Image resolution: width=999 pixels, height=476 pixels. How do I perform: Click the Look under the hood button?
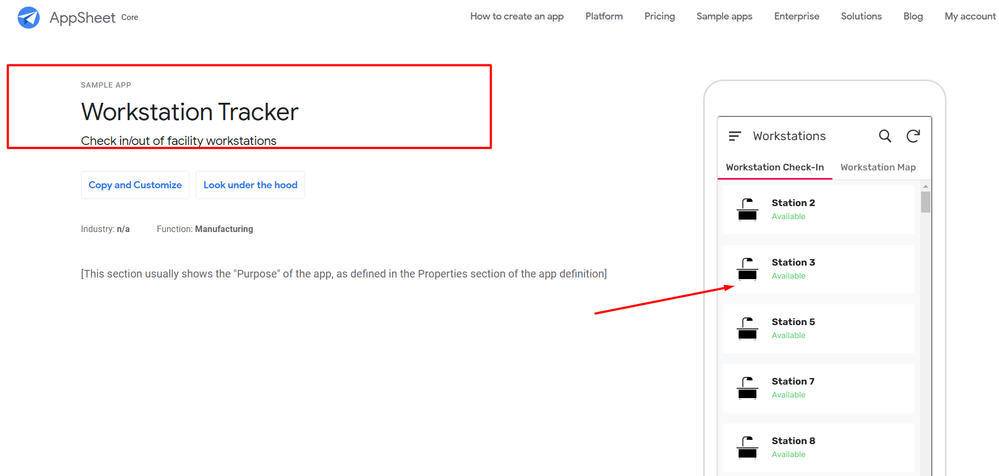point(250,185)
